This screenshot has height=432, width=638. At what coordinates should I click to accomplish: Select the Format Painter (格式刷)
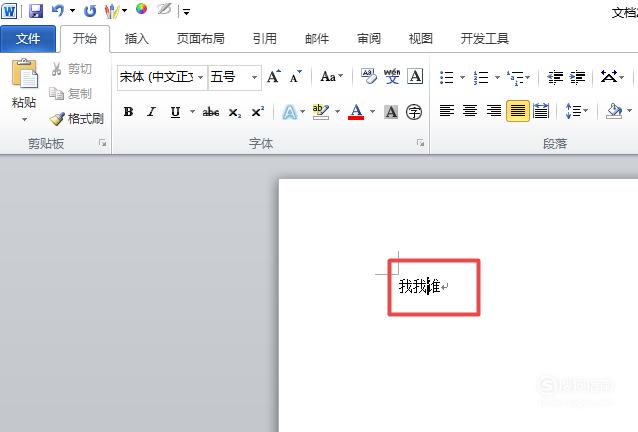click(76, 119)
